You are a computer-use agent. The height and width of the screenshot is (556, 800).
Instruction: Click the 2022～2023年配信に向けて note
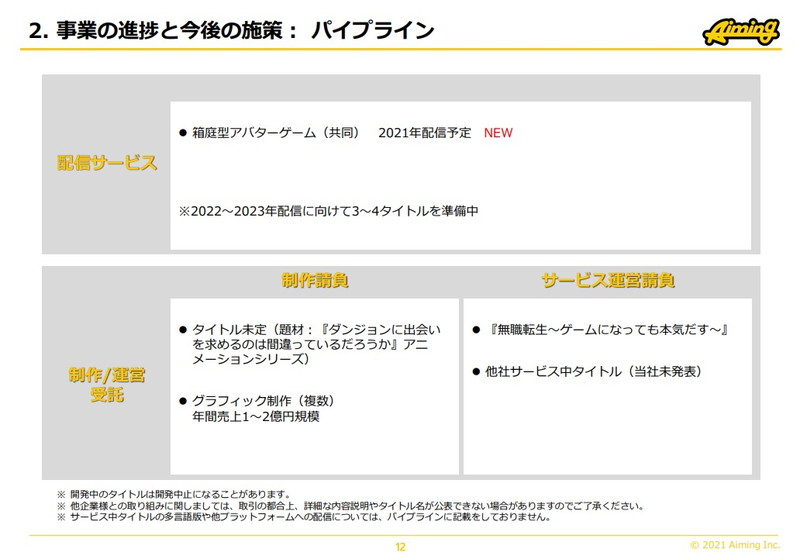coord(329,212)
